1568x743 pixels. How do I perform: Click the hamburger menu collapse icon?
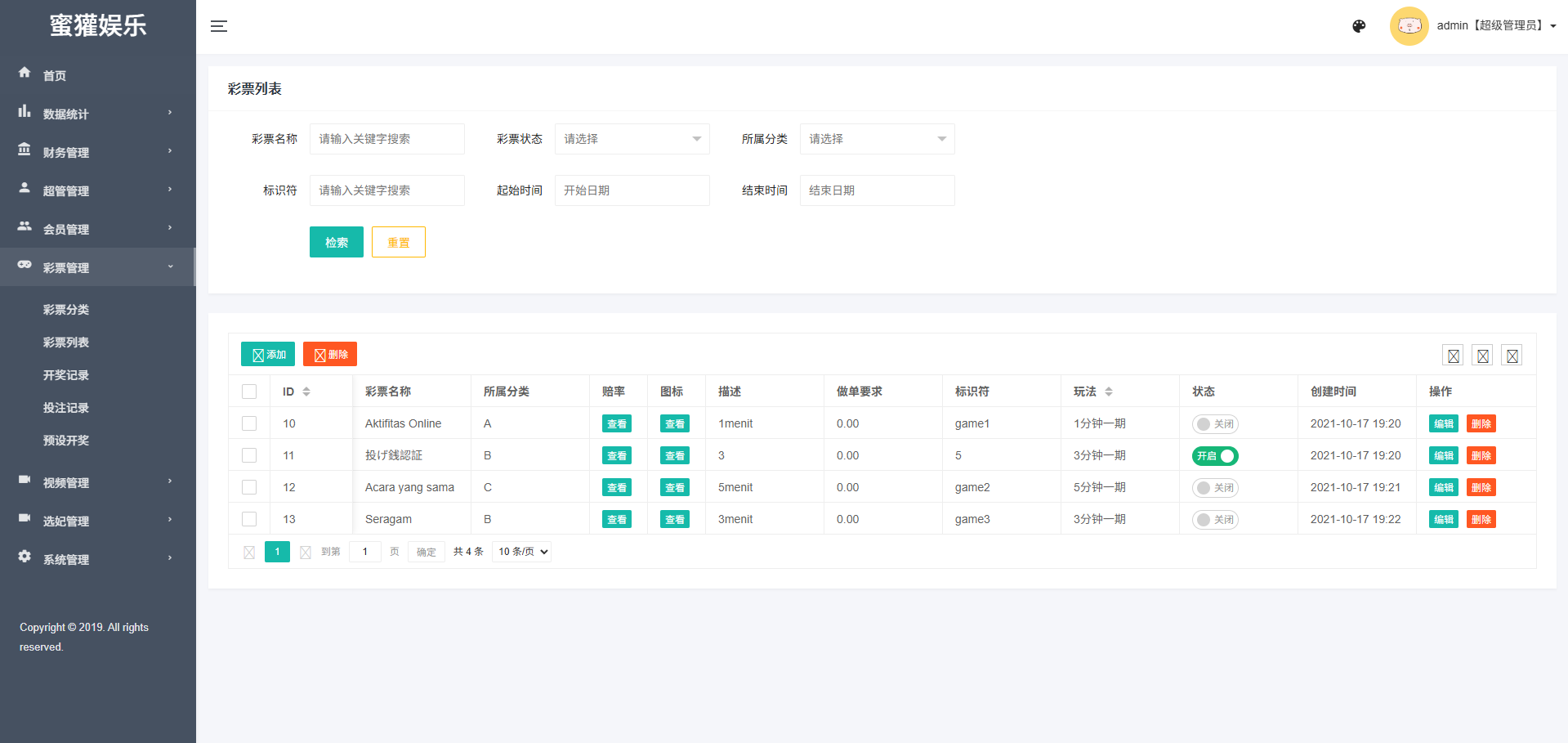tap(218, 26)
